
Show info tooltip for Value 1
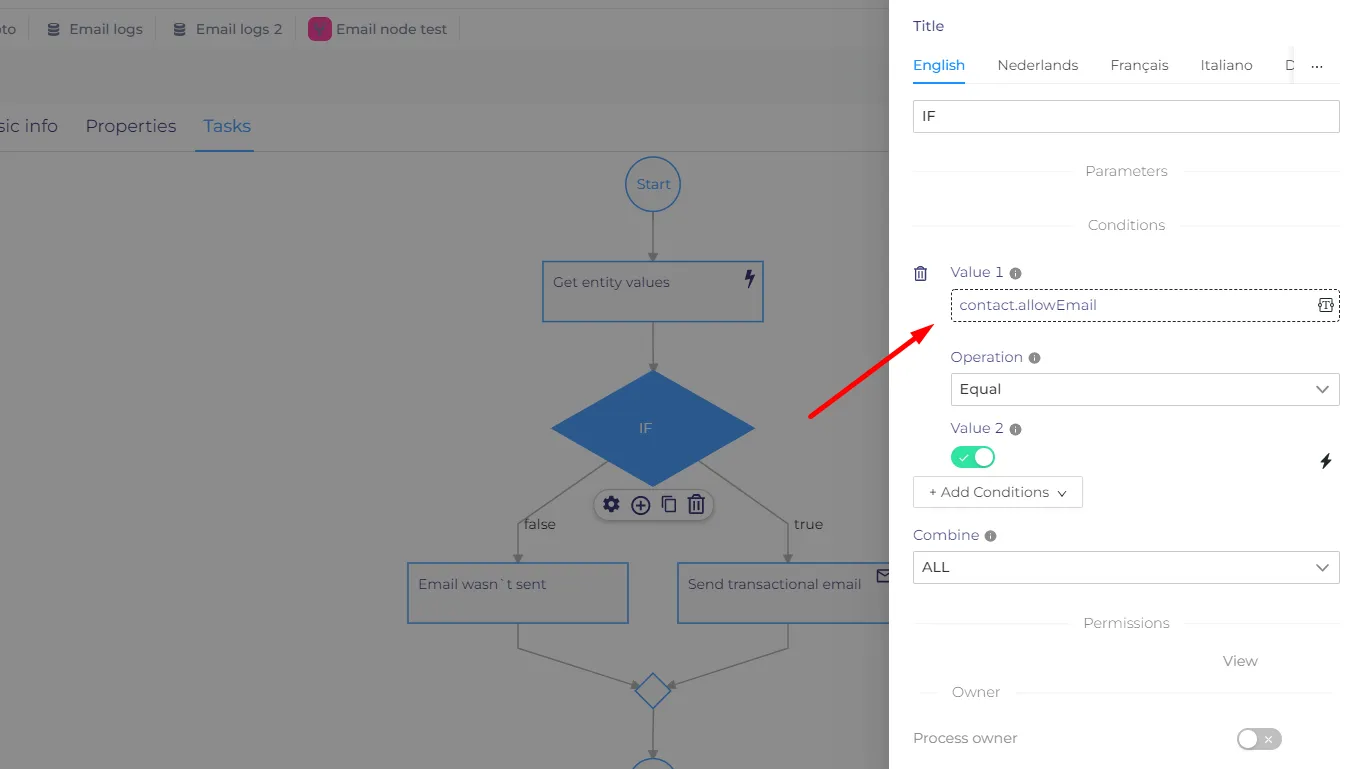tap(1016, 273)
